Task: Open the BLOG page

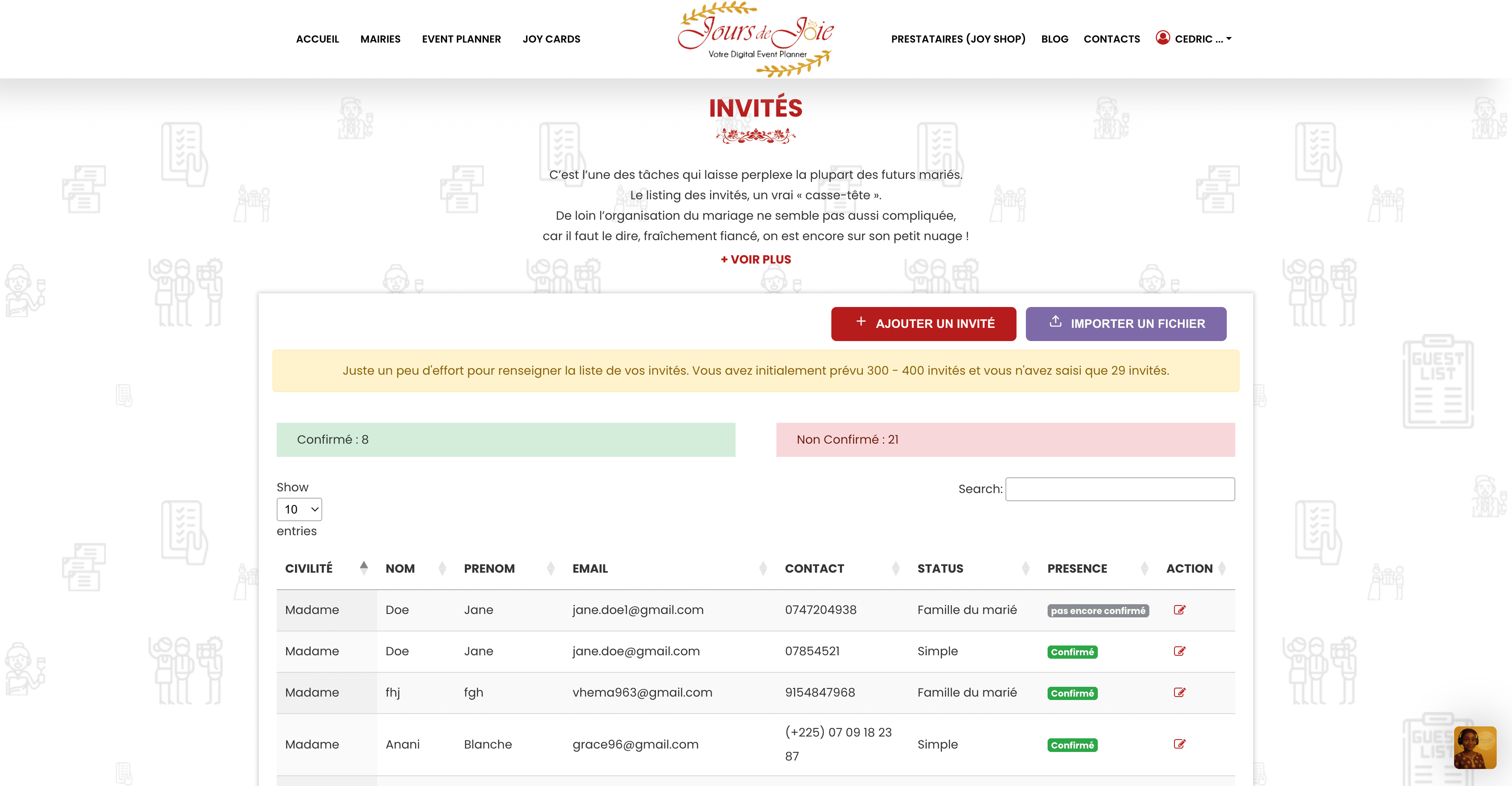Action: click(x=1054, y=39)
